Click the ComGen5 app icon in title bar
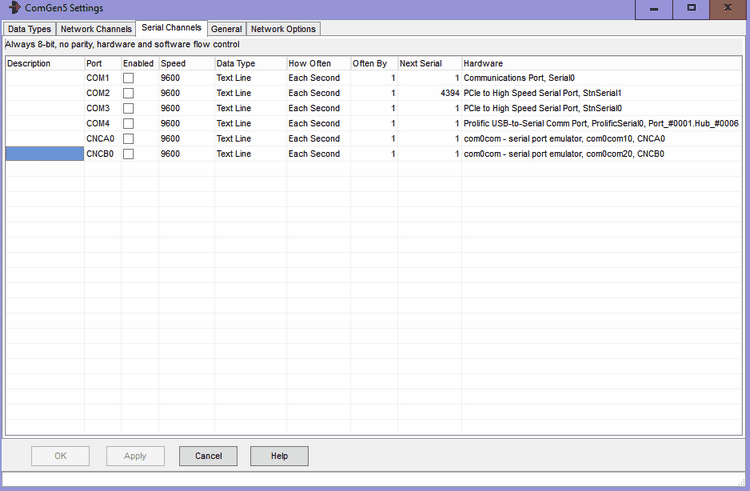750x491 pixels. (x=14, y=7)
